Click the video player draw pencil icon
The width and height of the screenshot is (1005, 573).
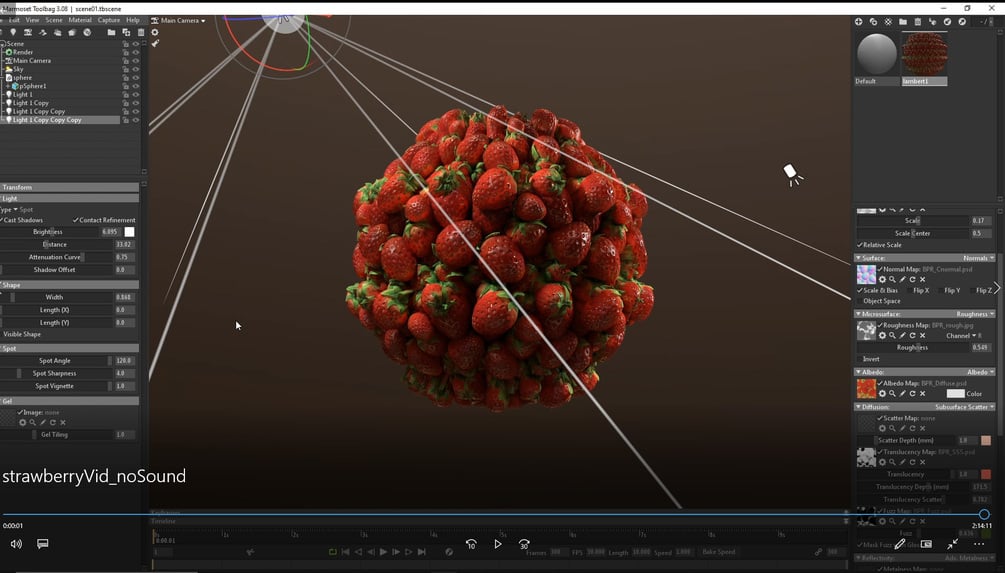tap(900, 544)
